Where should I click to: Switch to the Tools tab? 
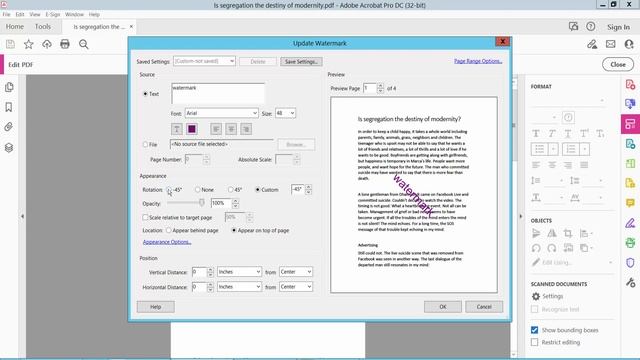point(43,27)
